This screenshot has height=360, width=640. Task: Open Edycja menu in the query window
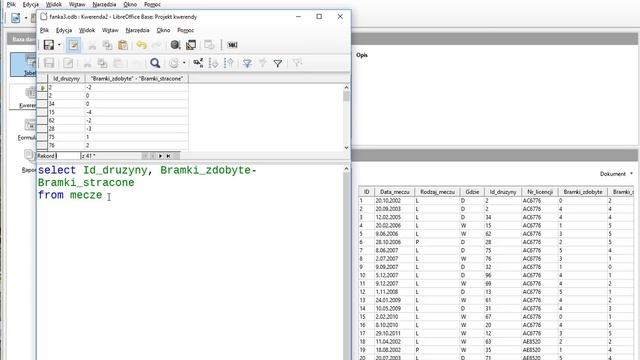(64, 30)
